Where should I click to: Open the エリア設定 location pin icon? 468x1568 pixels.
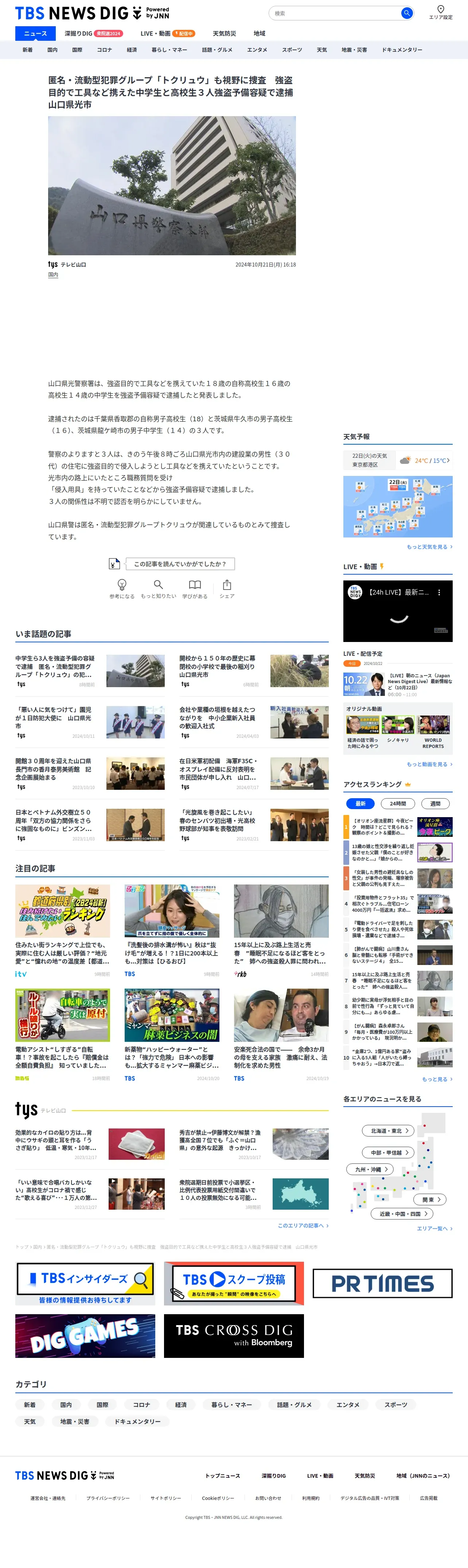(x=441, y=9)
